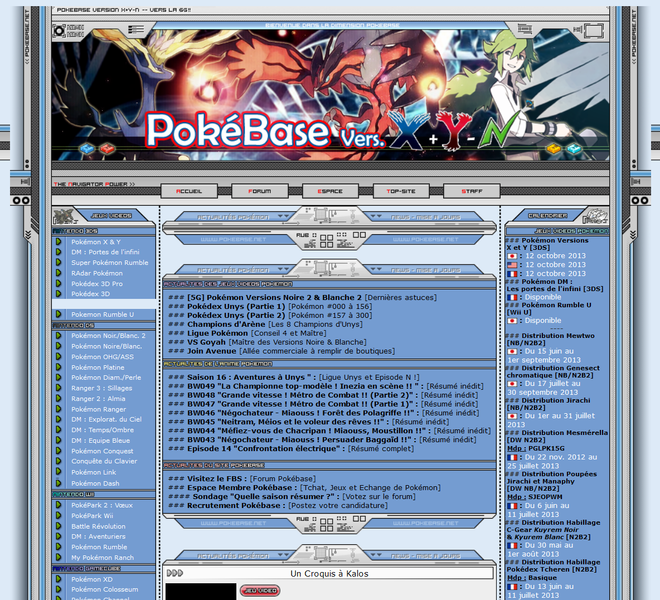The height and width of the screenshot is (600, 660).
Task: Click the cyan block icon on banner right
Action: 574,148
